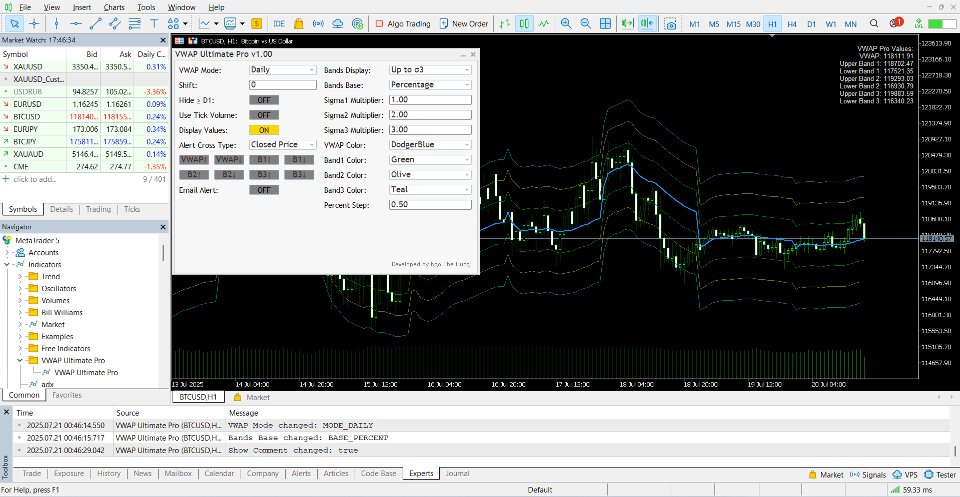Toggle the Hide ≥ D1 OFF switch
960x497 pixels.
pos(264,100)
